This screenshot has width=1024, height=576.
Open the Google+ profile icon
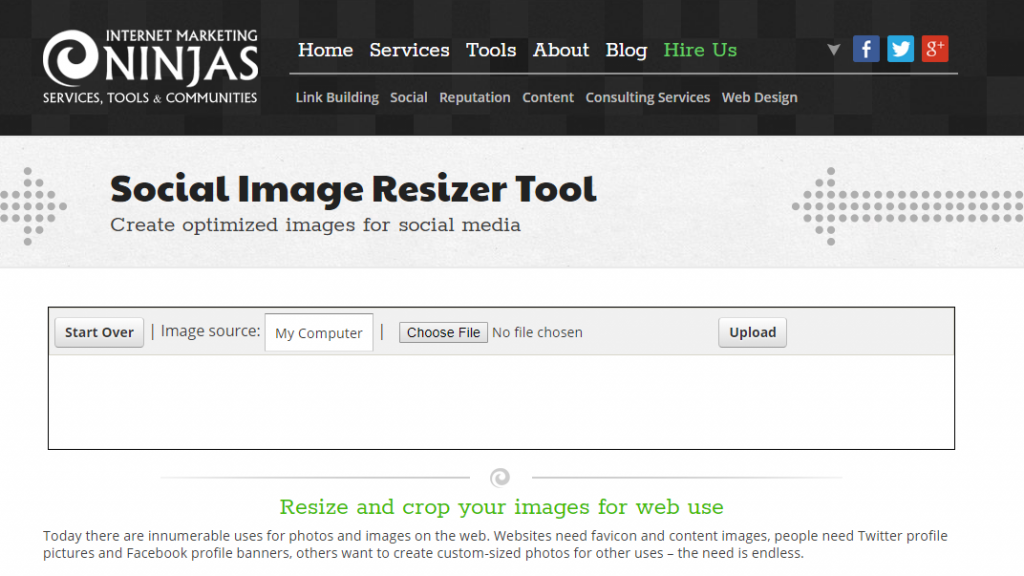coord(934,48)
